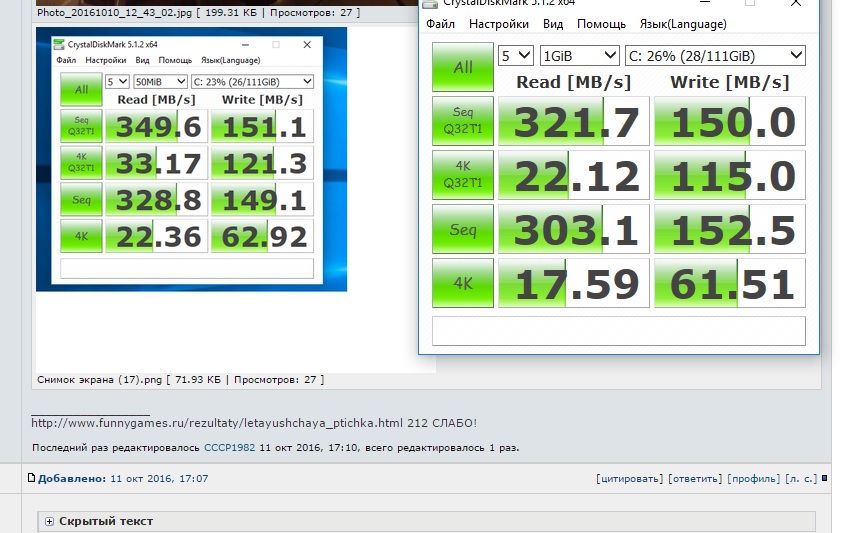Click write value 149.1 in small screenshot
Screen dimensions: 860x533
262,200
